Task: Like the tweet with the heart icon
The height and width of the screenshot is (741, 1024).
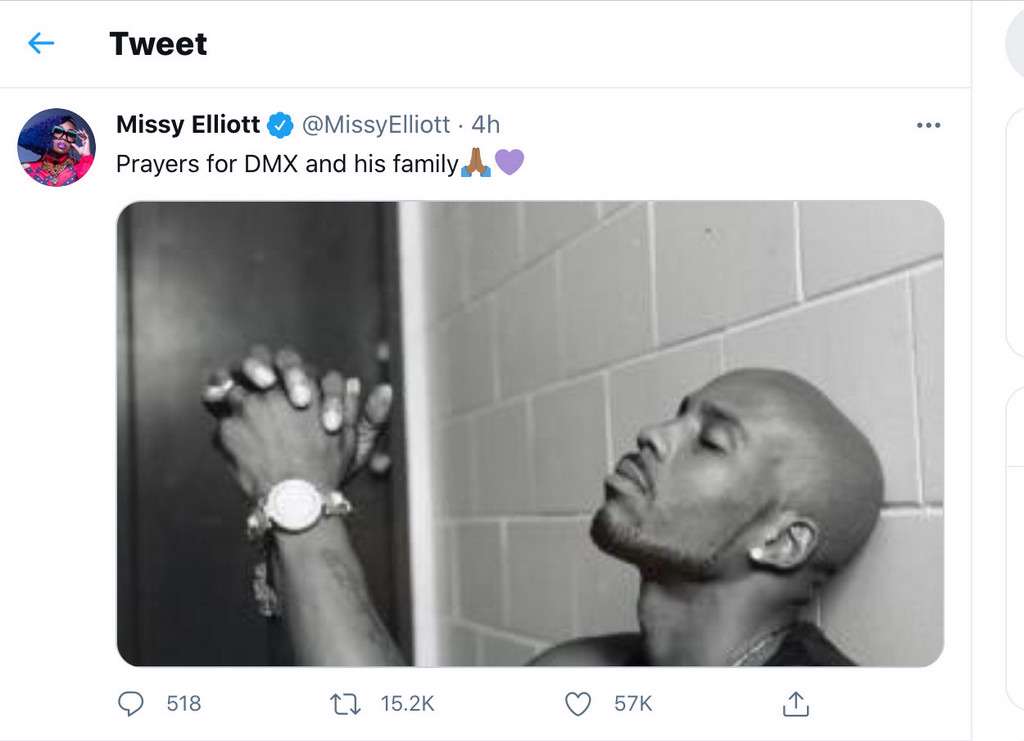Action: click(x=577, y=704)
